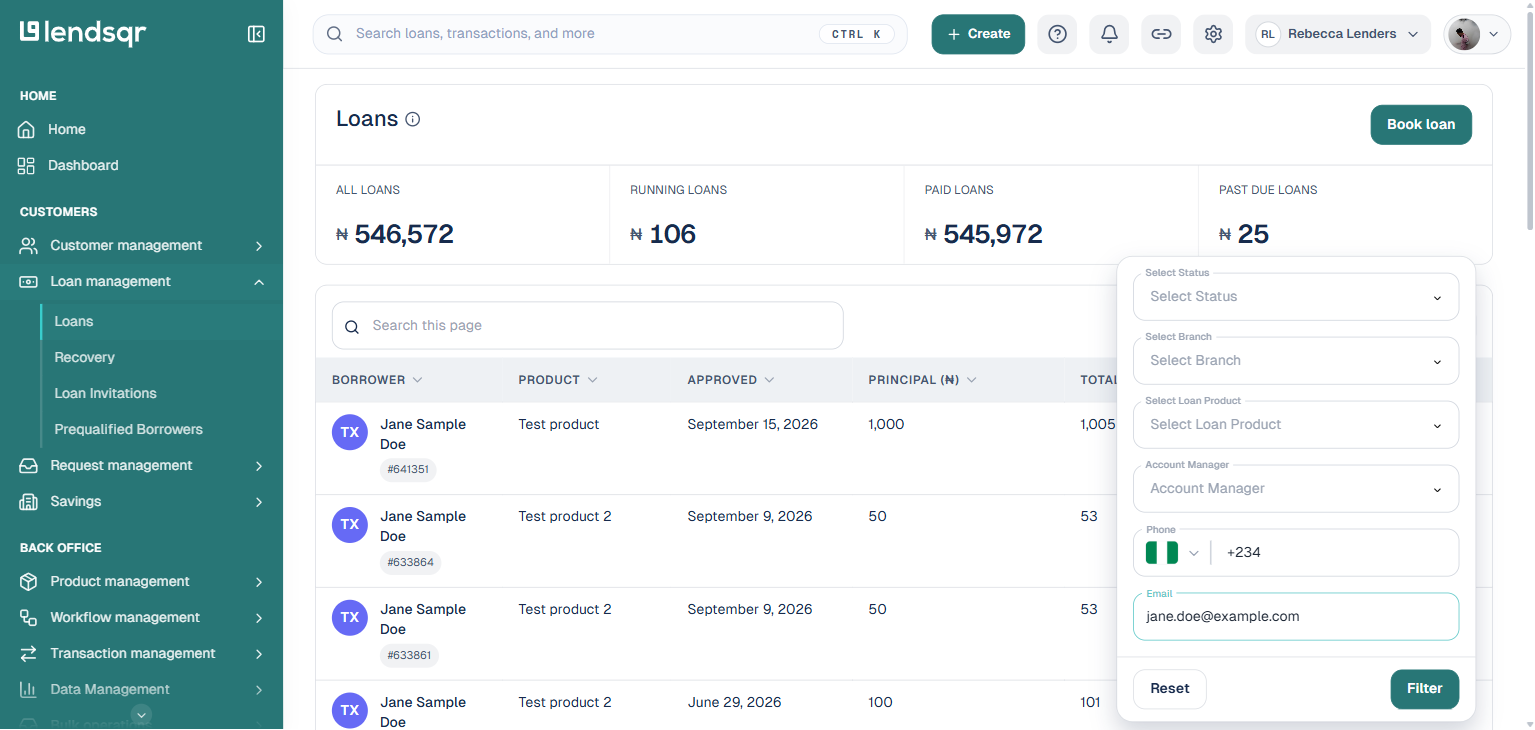Open the Select Branch dropdown
The width and height of the screenshot is (1535, 730).
pyautogui.click(x=1296, y=361)
